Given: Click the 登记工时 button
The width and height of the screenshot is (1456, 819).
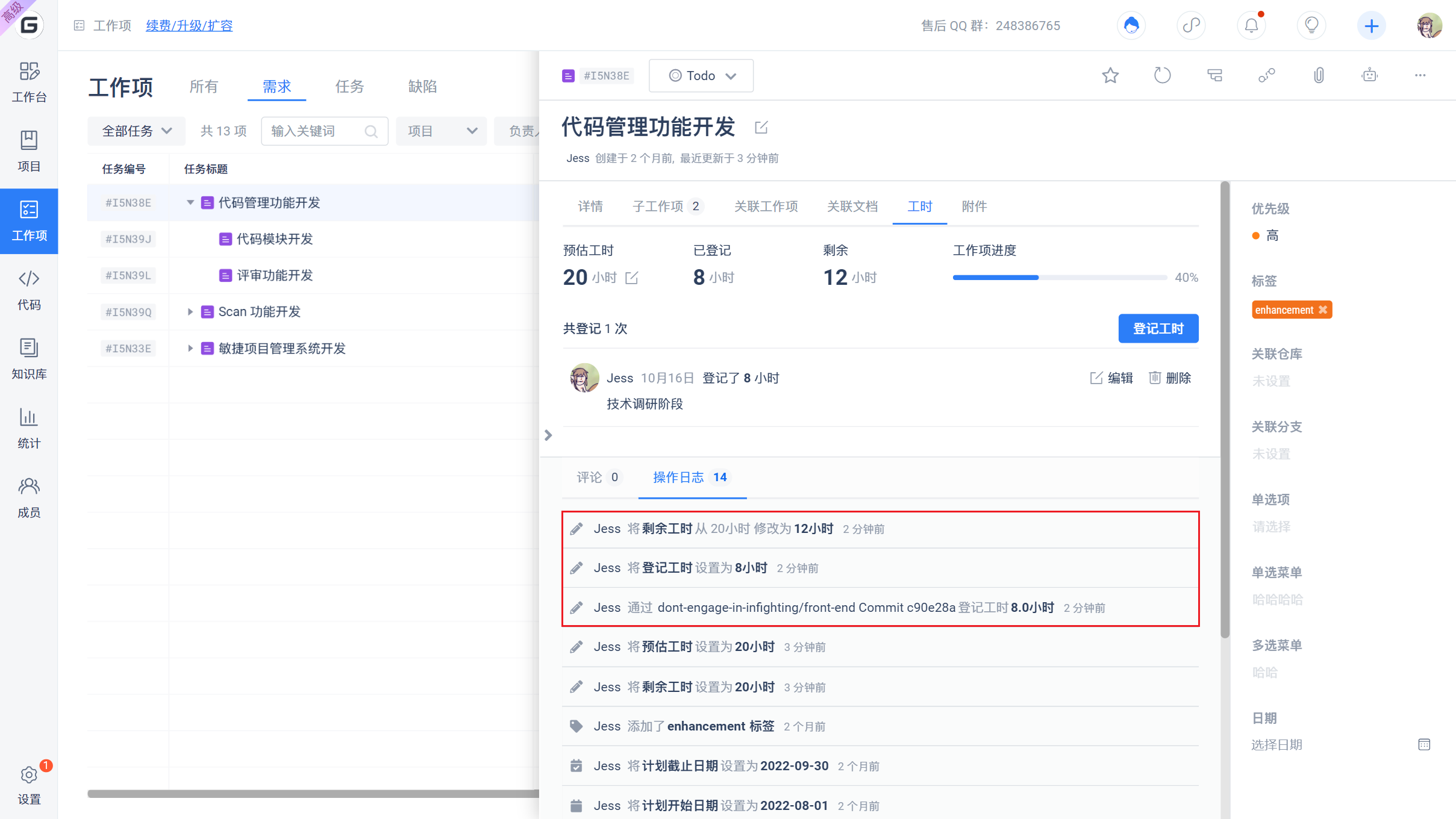Looking at the screenshot, I should click(x=1158, y=328).
